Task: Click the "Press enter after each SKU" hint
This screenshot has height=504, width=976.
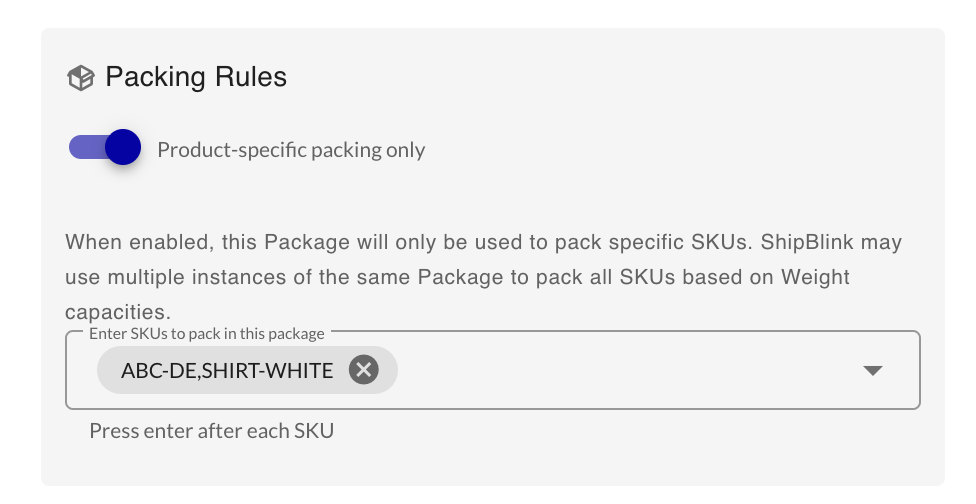Action: [x=211, y=432]
